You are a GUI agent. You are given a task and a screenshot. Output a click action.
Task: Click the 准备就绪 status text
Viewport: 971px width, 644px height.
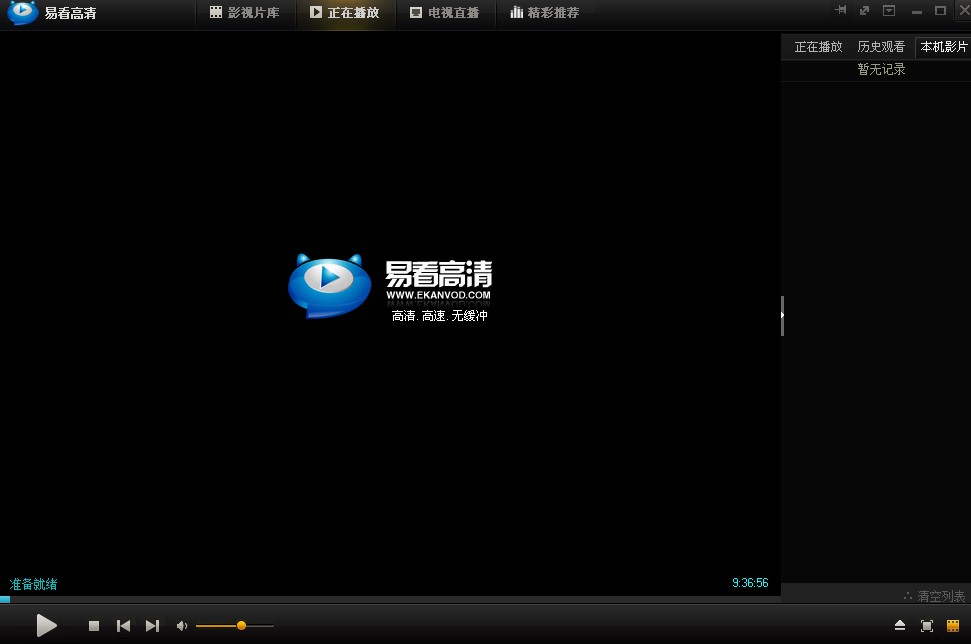tap(33, 584)
